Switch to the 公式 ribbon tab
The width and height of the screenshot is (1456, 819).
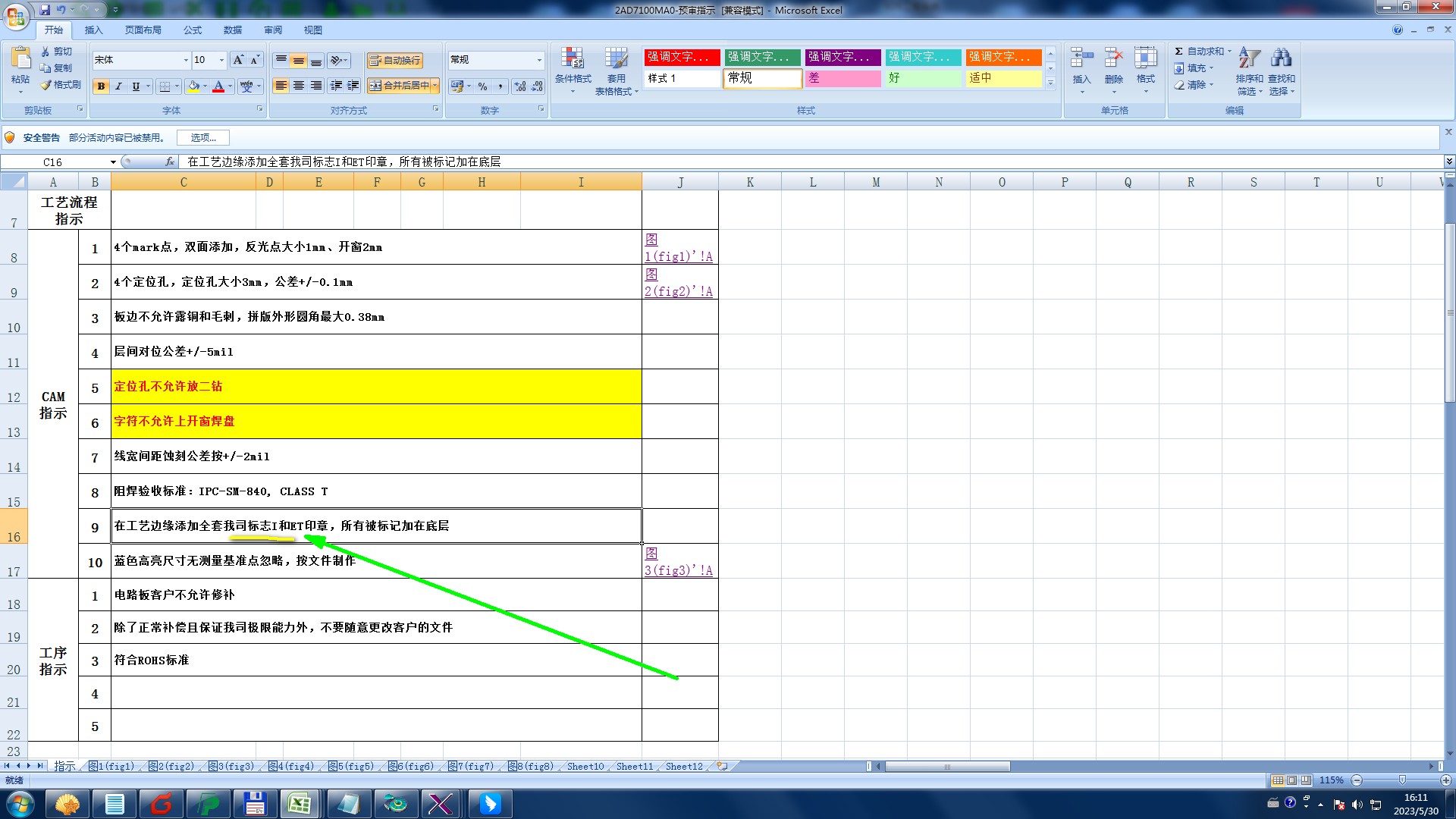[193, 30]
